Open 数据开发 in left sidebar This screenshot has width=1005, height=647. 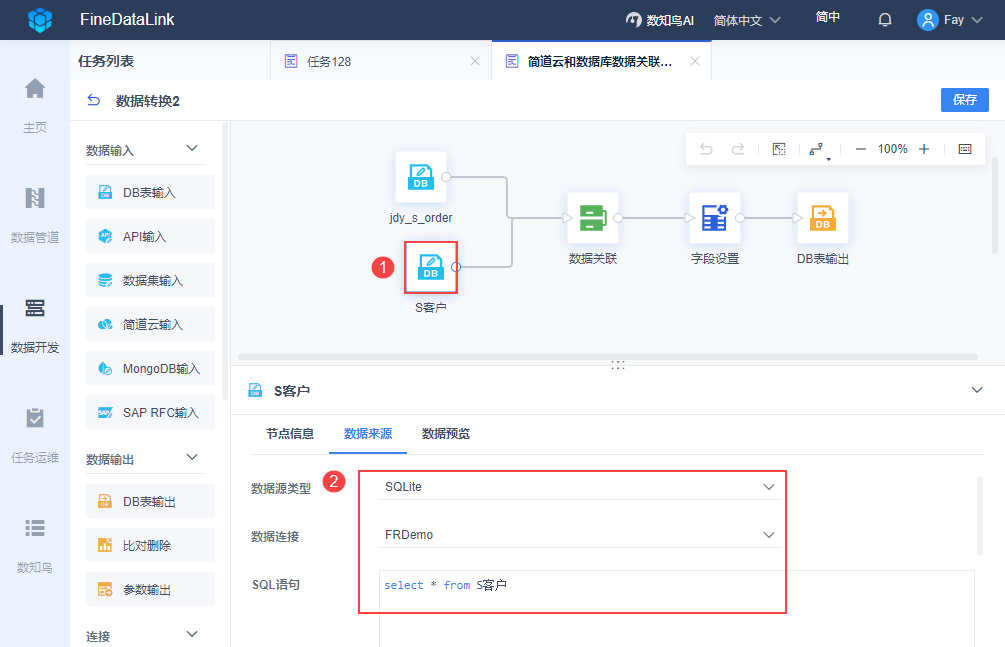point(35,326)
